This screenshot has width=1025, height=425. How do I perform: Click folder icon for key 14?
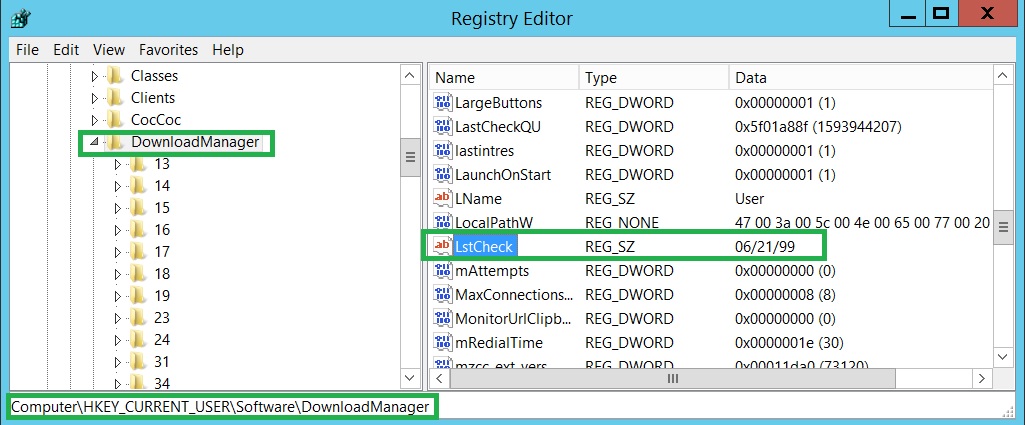coord(138,186)
